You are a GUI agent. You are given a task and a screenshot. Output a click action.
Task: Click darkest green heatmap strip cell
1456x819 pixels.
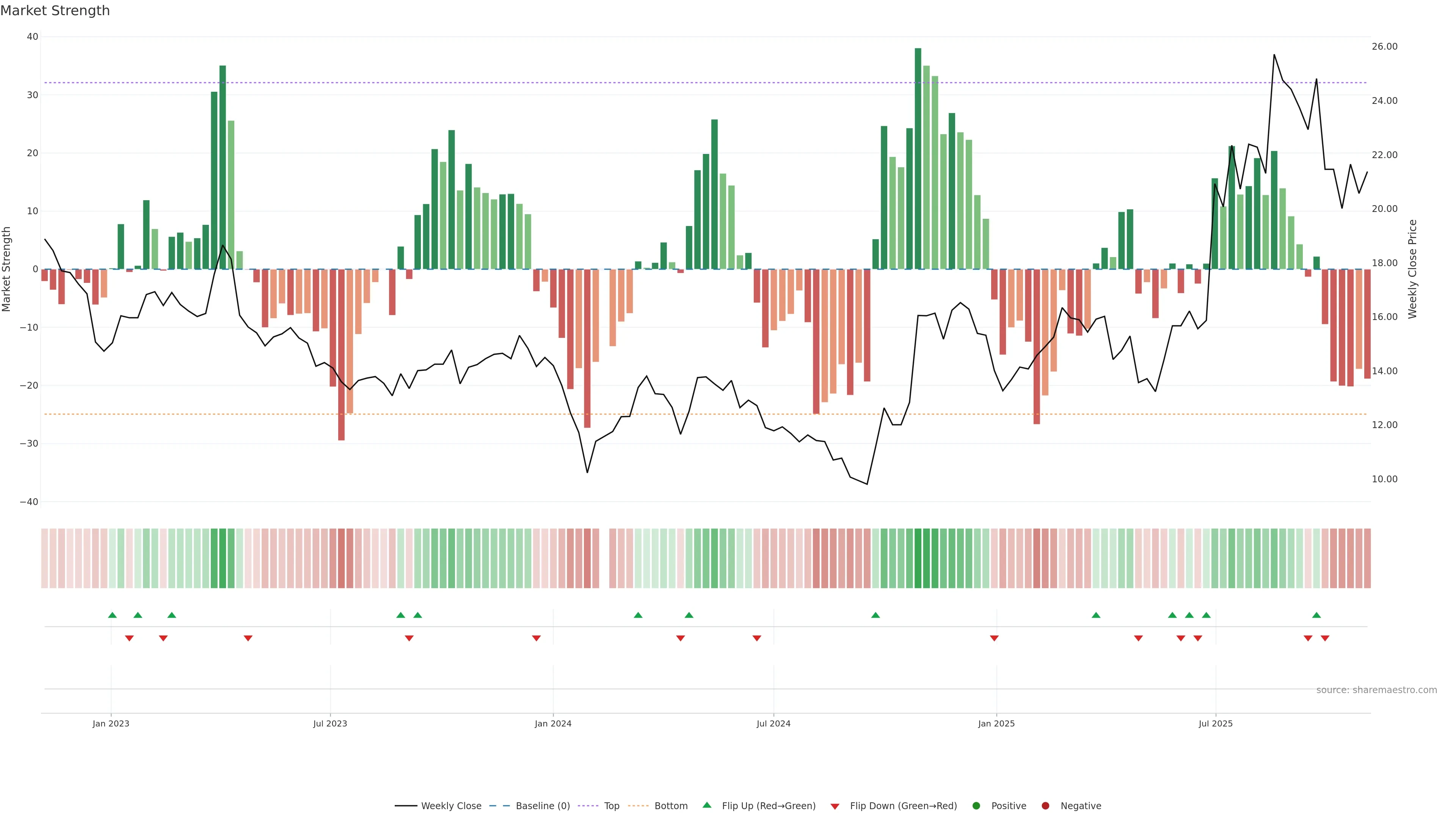[918, 558]
